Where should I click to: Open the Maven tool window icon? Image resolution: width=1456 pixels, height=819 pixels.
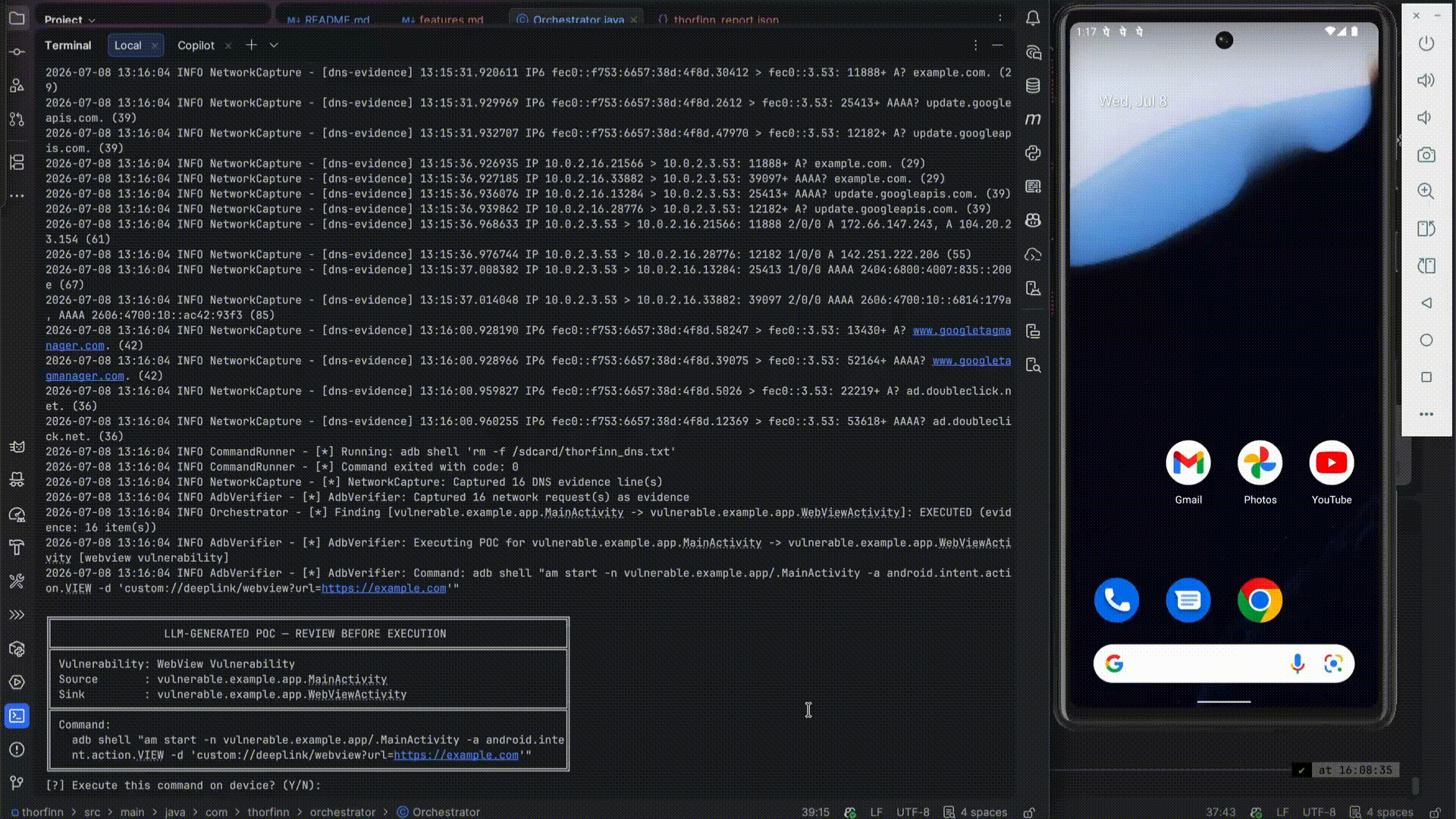pos(1033,119)
